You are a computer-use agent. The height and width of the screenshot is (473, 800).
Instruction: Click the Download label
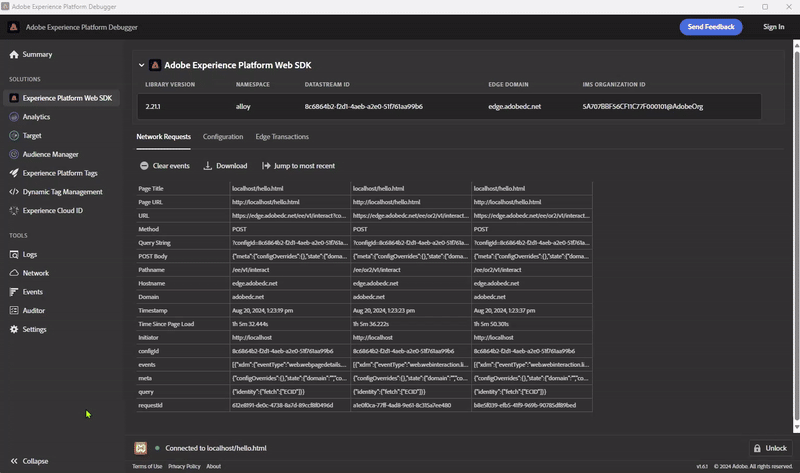pyautogui.click(x=232, y=166)
